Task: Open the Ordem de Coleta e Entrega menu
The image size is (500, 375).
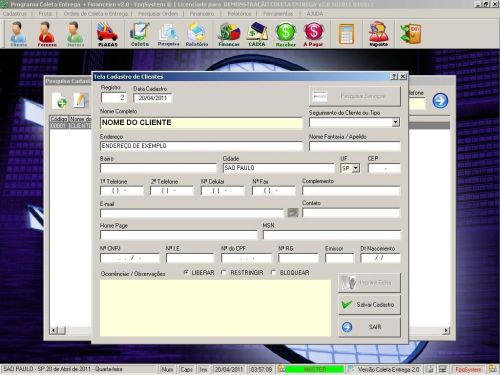Action: 96,14
